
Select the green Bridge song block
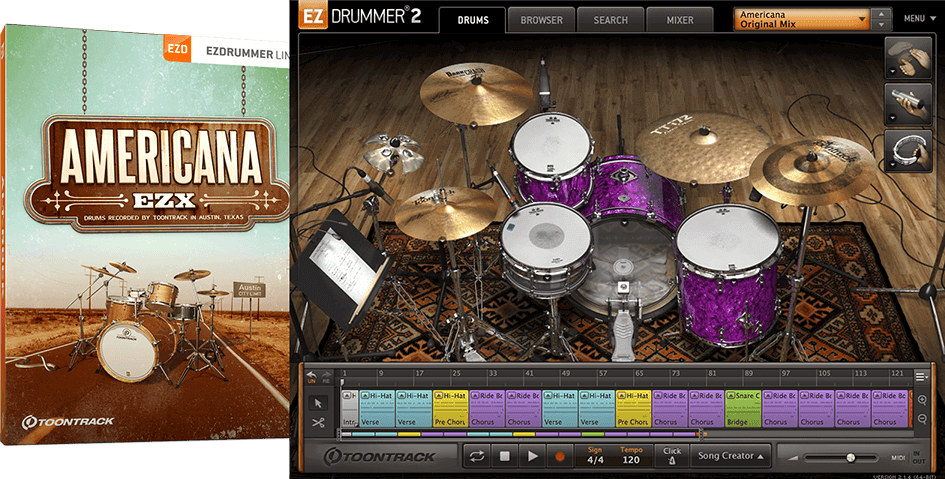click(743, 409)
